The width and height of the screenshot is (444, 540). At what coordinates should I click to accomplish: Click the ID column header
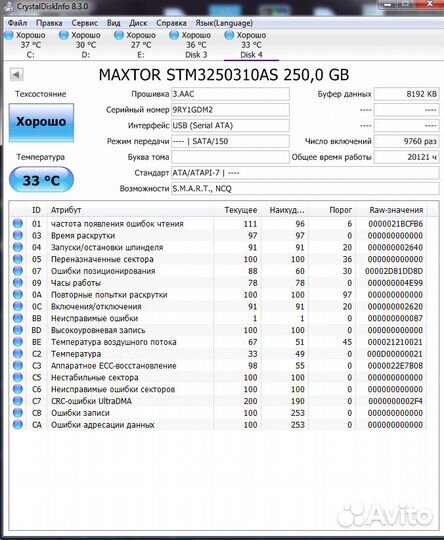(36, 210)
